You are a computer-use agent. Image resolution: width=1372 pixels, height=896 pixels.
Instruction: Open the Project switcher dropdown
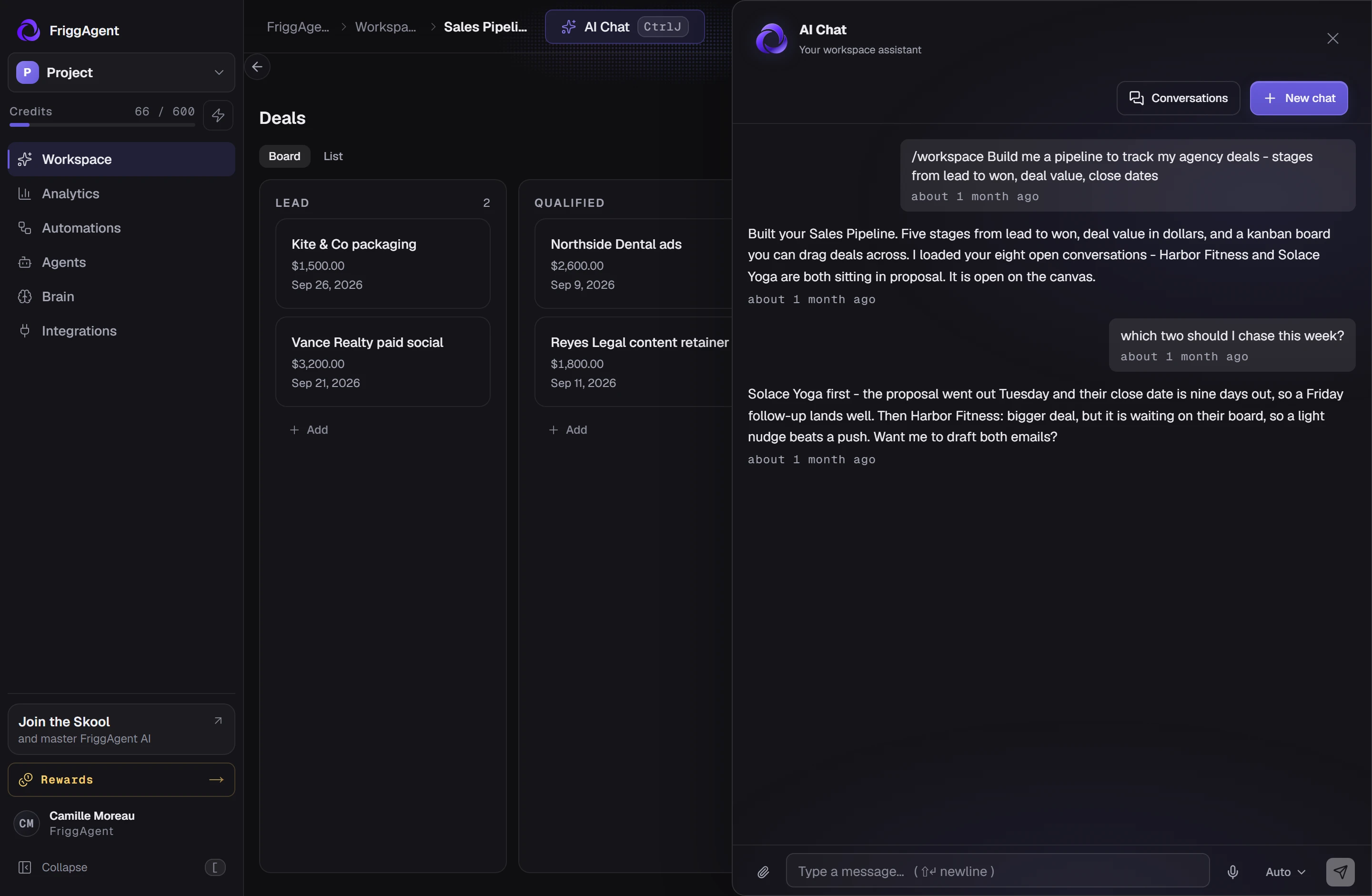121,72
